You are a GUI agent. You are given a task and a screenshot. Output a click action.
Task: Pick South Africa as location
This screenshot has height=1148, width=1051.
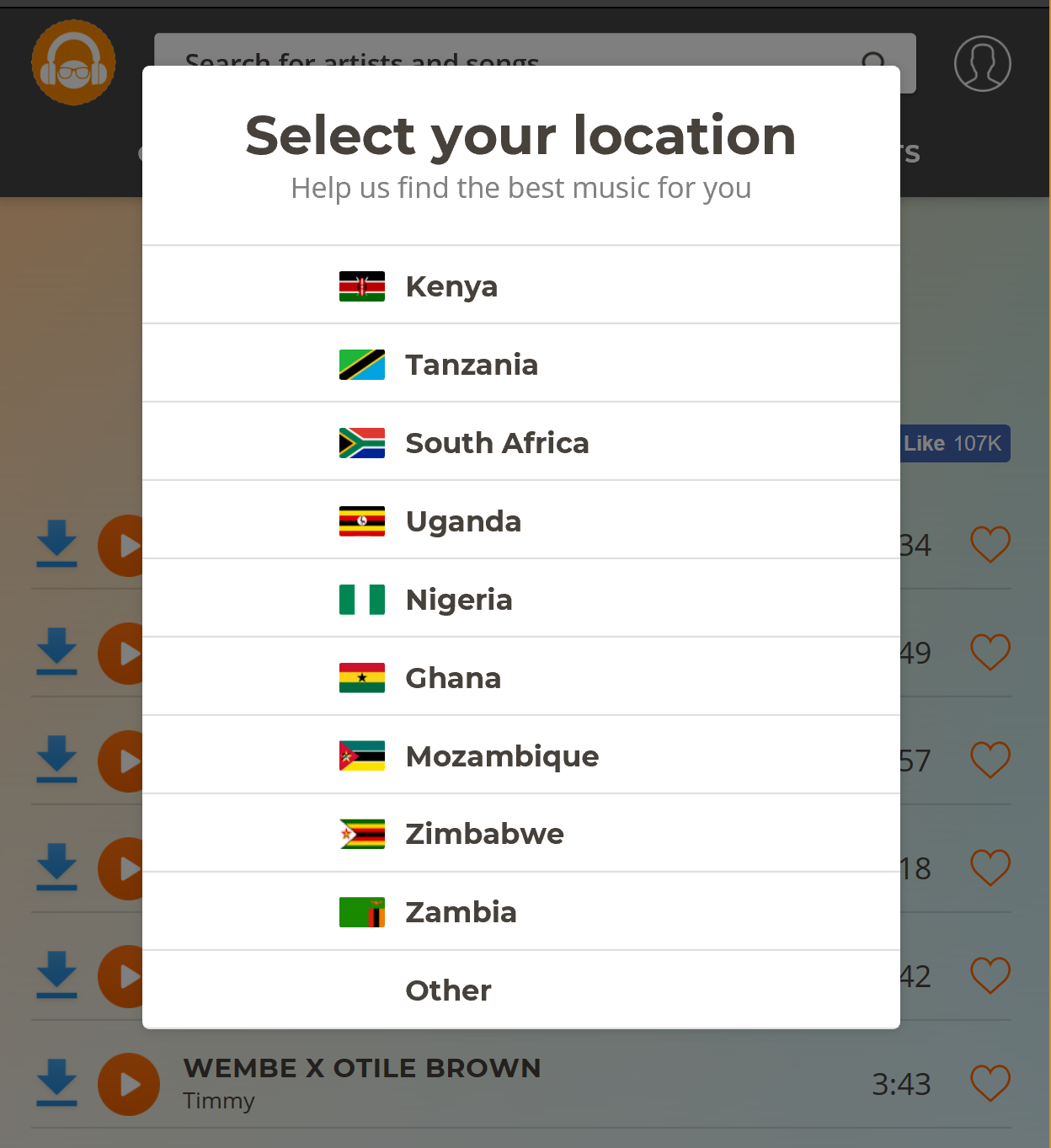pyautogui.click(x=521, y=442)
